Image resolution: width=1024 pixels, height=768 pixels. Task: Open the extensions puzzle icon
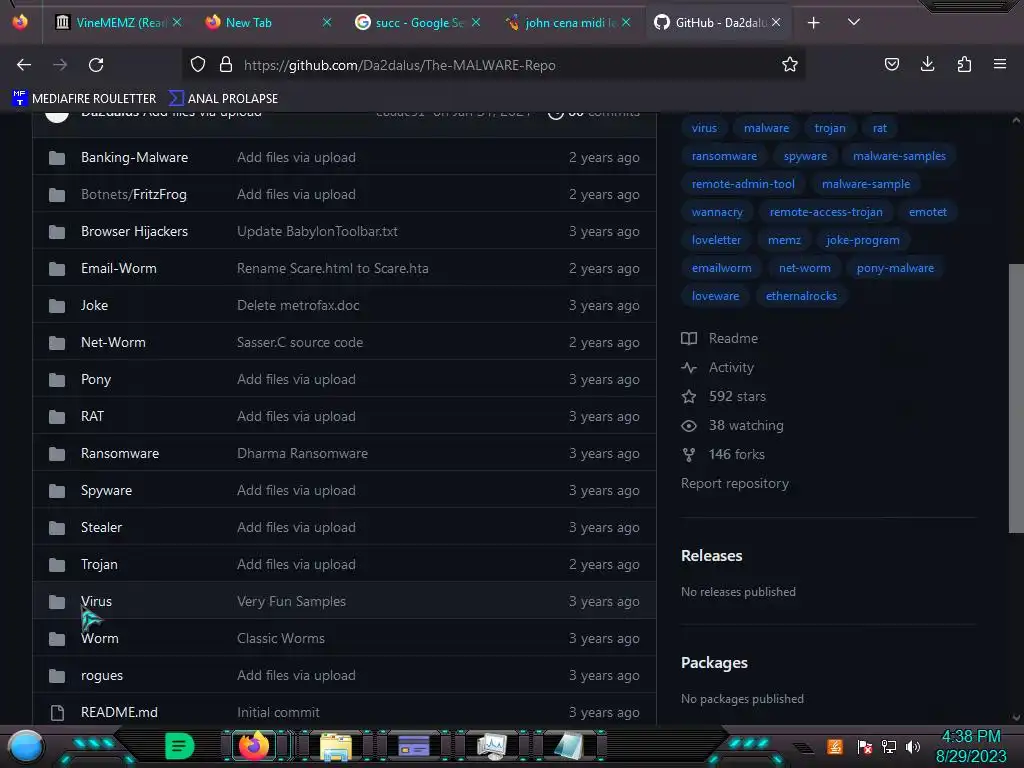(964, 65)
